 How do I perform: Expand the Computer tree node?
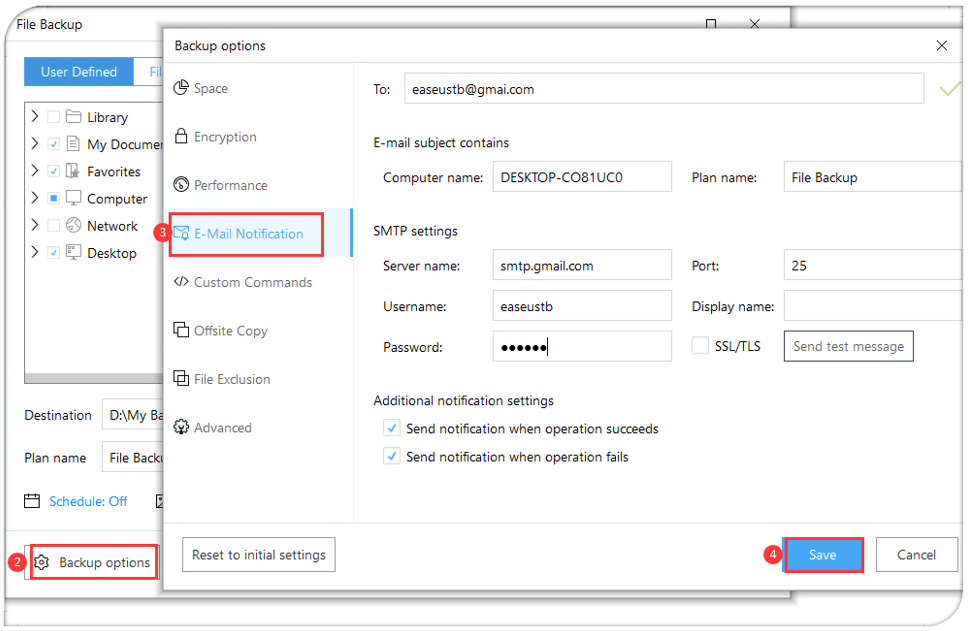(35, 198)
